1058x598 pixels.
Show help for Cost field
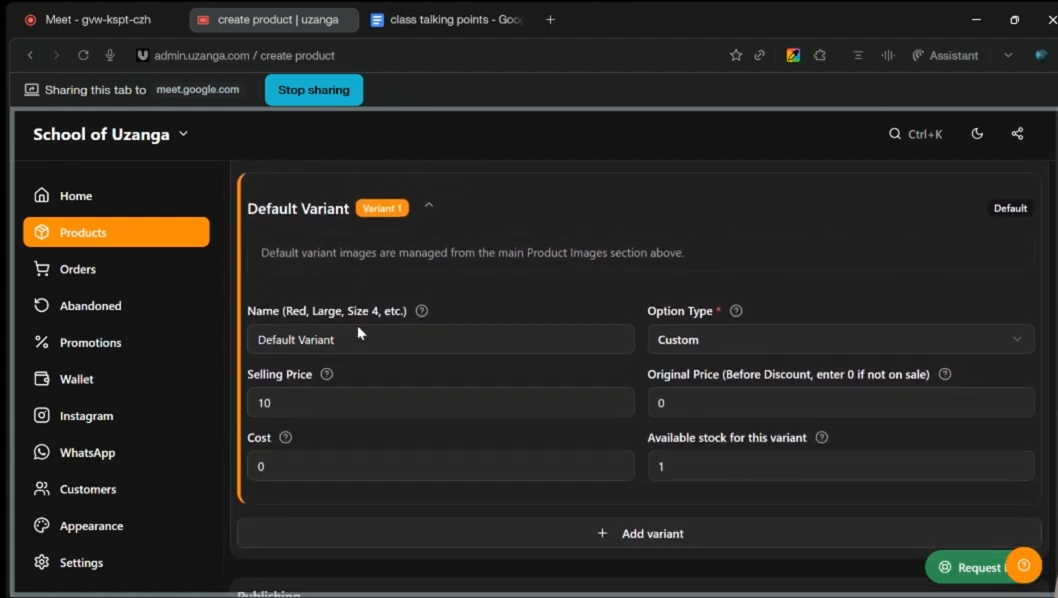tap(285, 437)
